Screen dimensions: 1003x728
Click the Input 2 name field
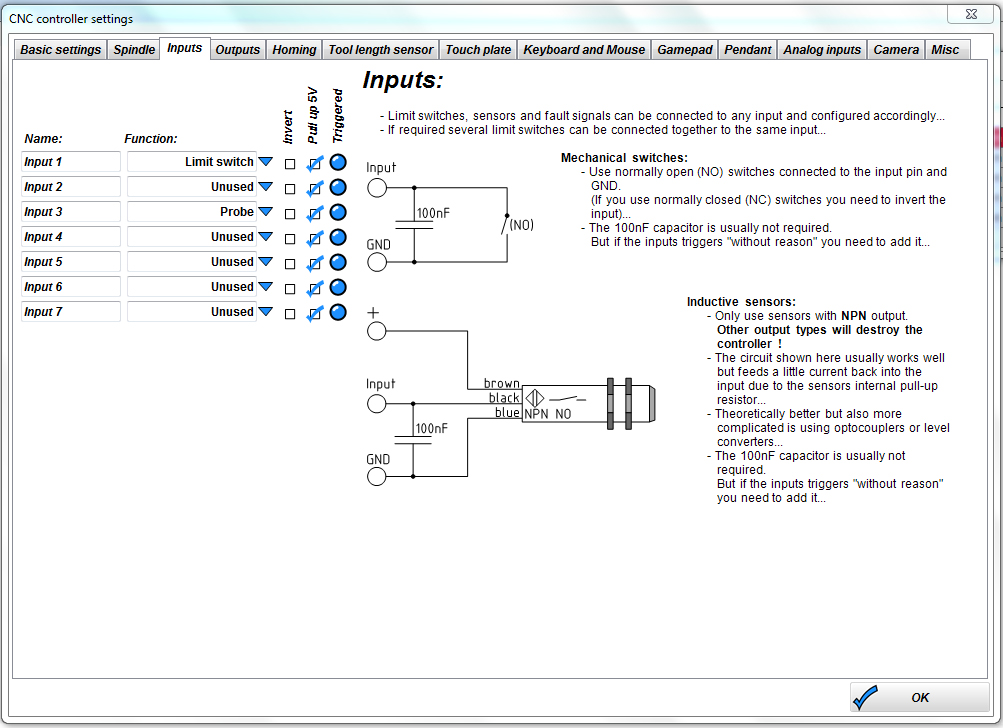tap(70, 187)
